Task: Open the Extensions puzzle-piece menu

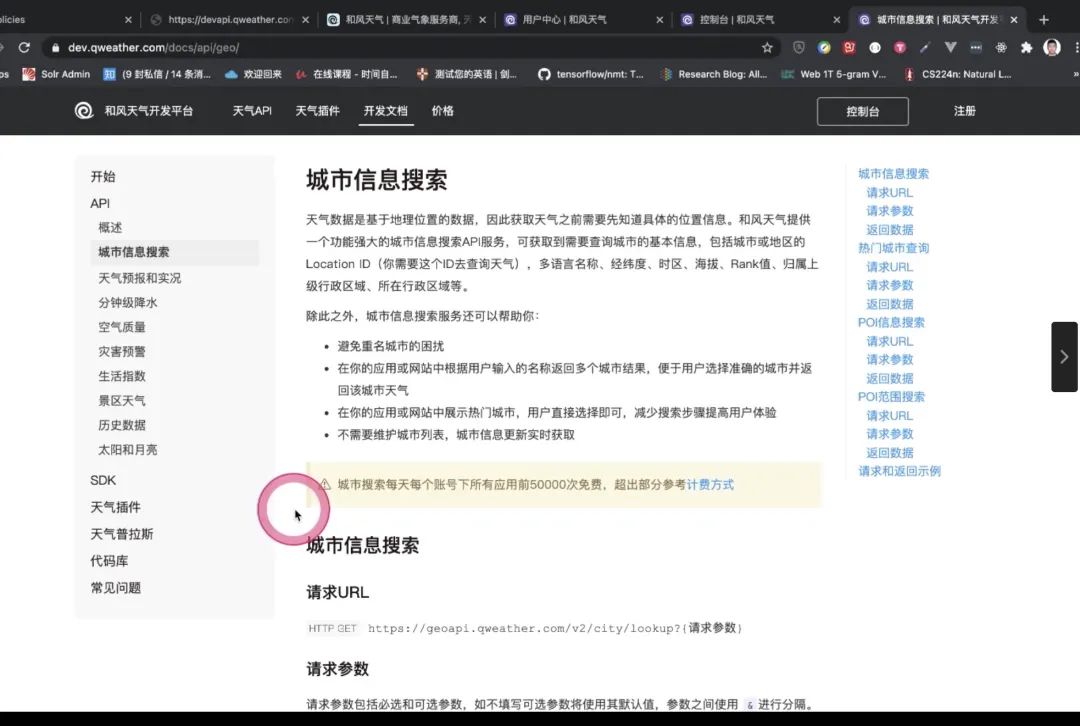Action: pos(1026,48)
